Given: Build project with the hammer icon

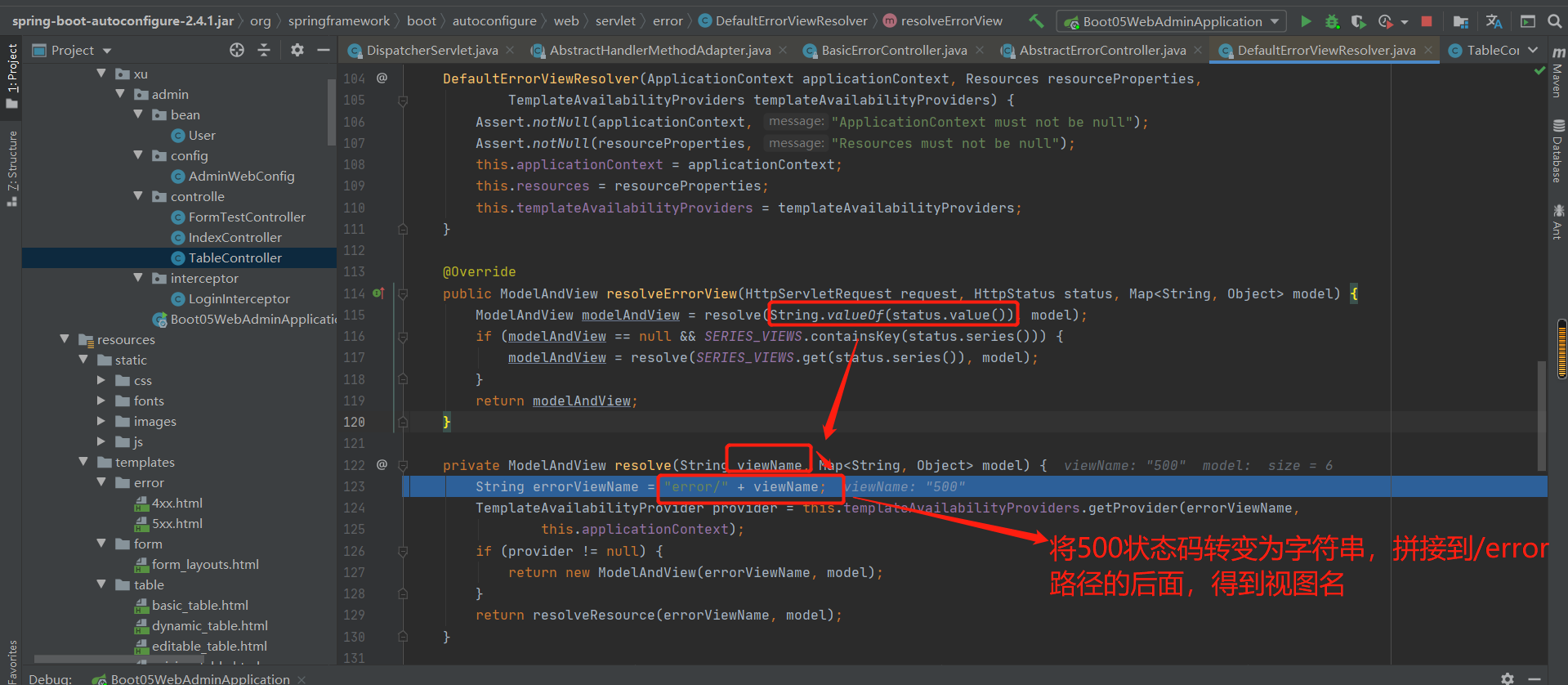Looking at the screenshot, I should coord(1036,21).
